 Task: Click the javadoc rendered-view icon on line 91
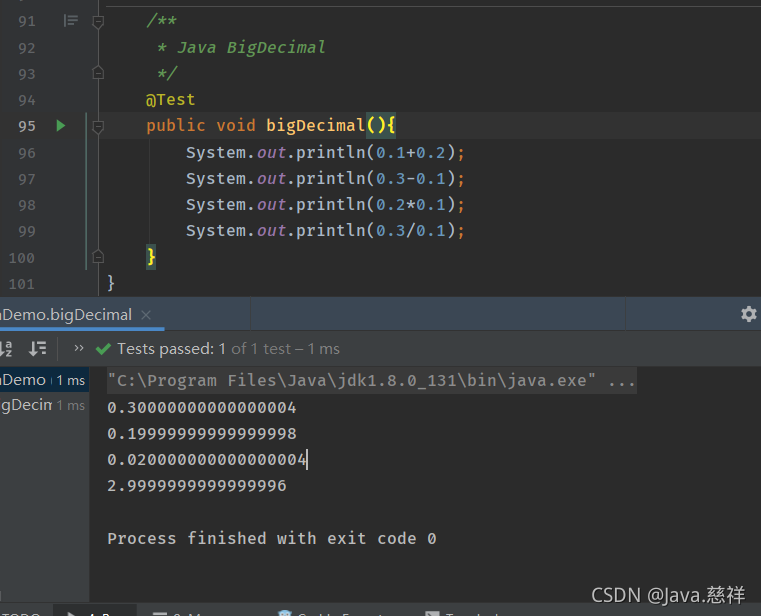point(71,21)
